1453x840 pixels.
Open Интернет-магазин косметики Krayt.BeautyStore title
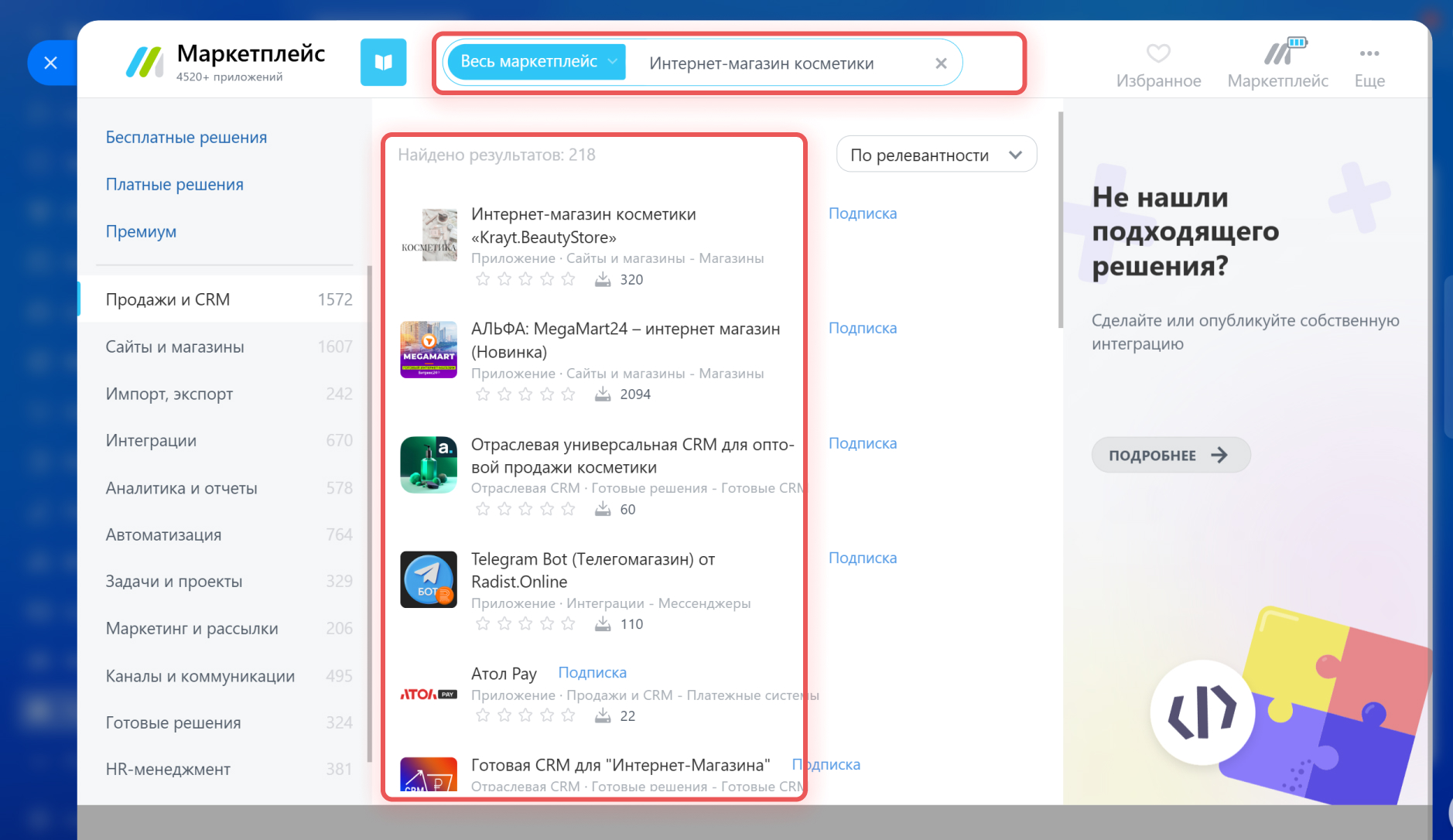click(583, 225)
